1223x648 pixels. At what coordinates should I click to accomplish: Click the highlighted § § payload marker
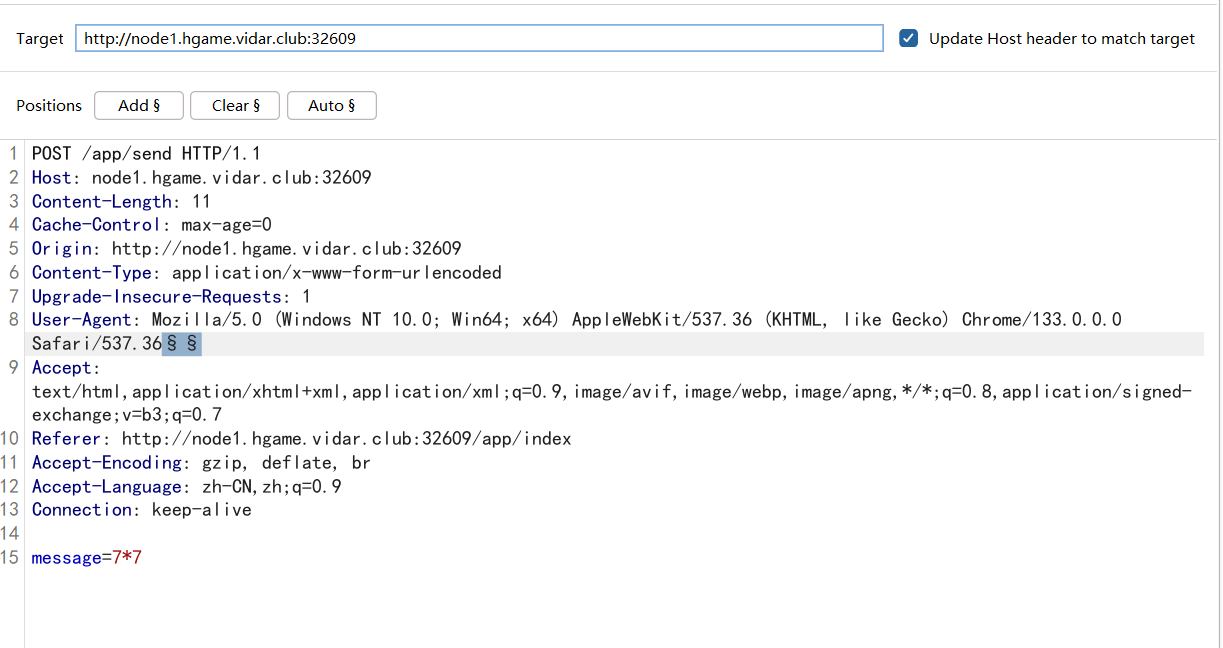[182, 344]
